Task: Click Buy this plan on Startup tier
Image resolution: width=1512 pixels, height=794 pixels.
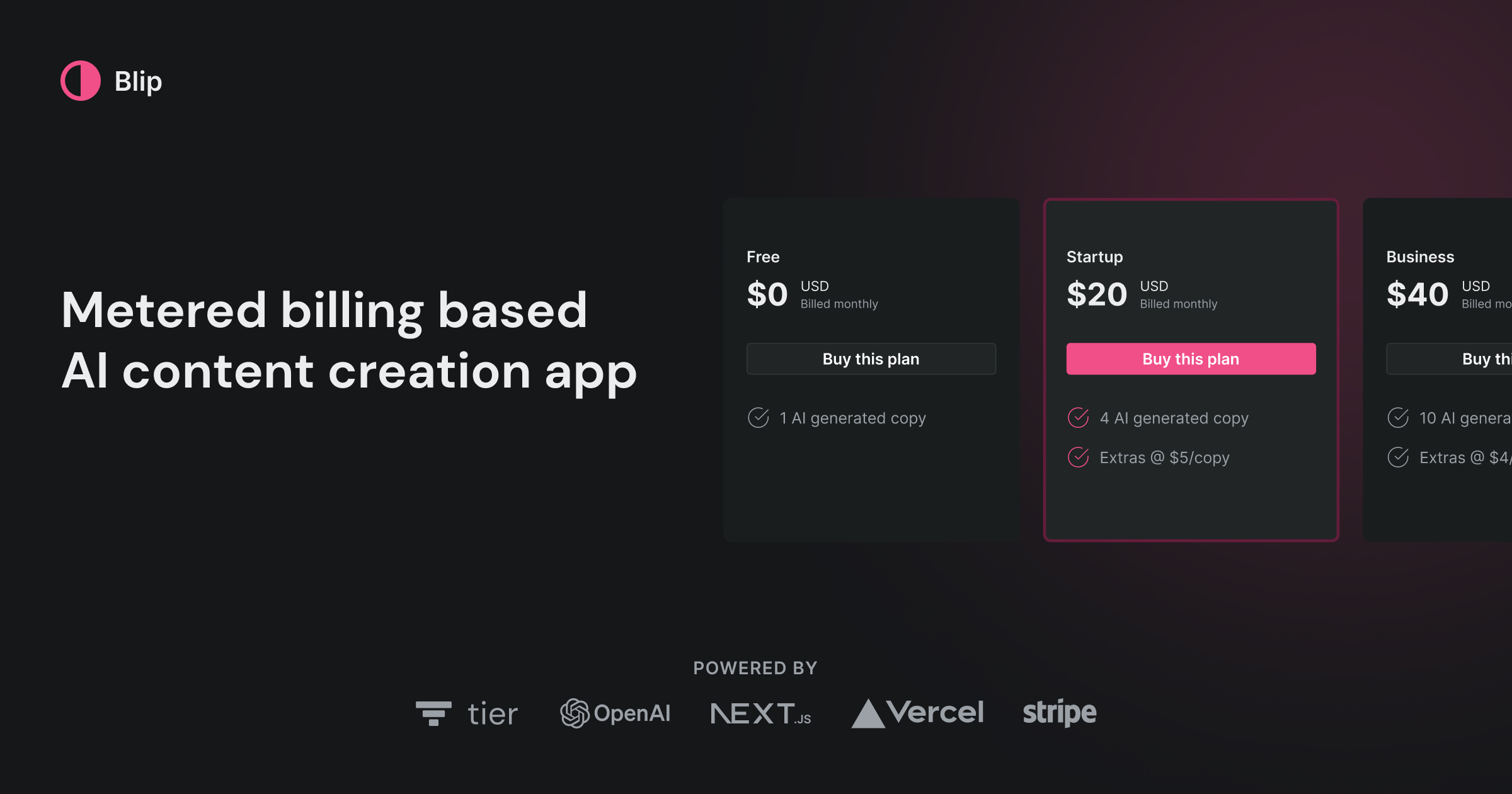Action: (1191, 358)
